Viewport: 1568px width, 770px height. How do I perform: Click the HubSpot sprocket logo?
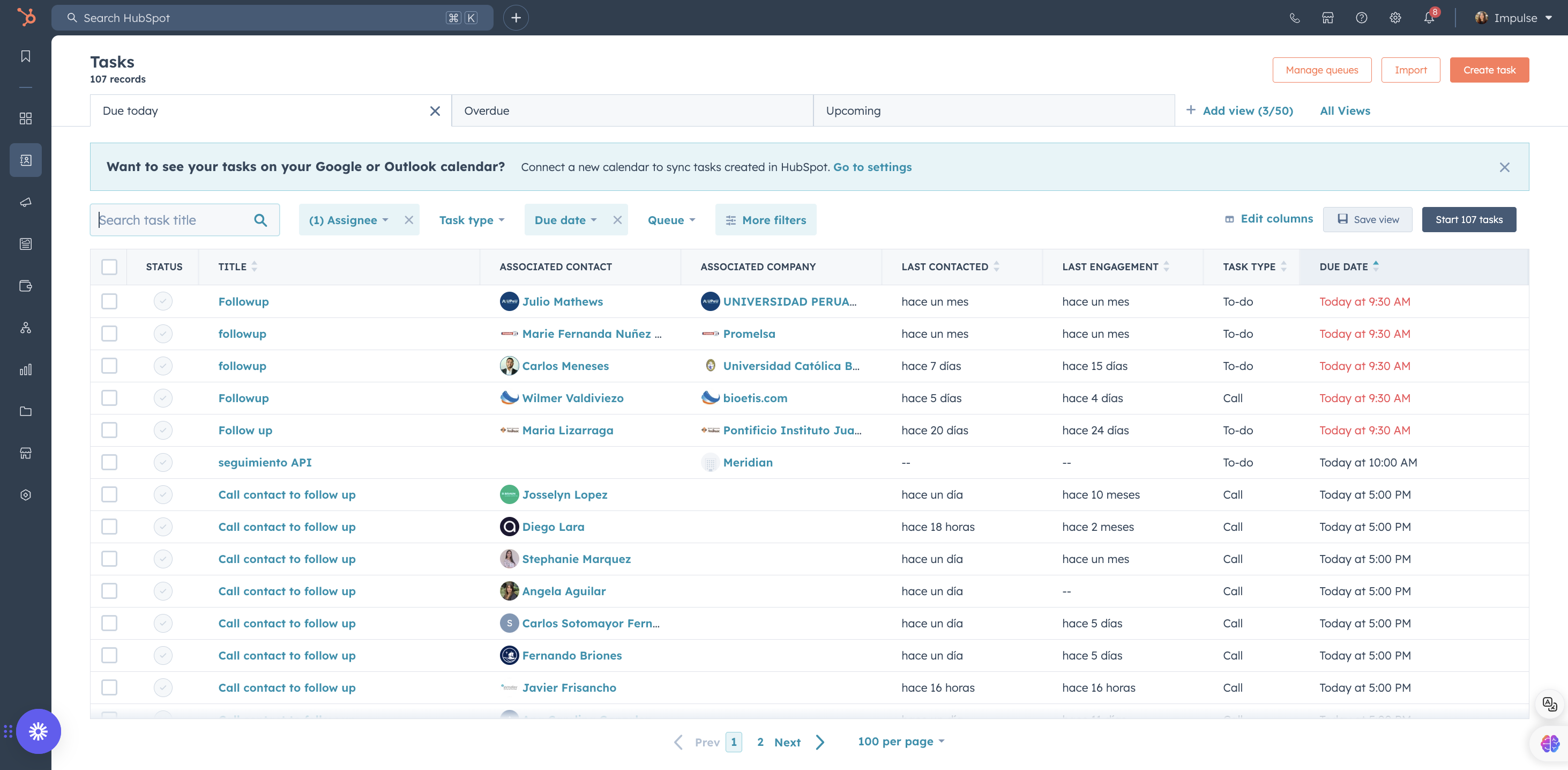point(26,17)
